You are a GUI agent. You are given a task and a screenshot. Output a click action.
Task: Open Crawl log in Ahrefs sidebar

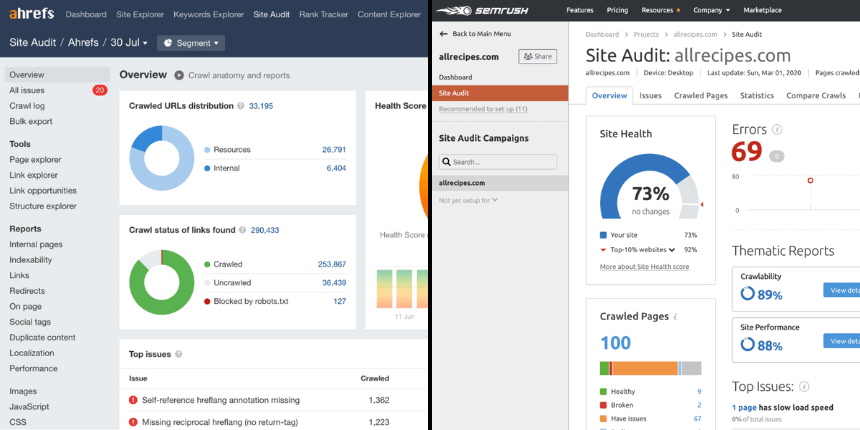pyautogui.click(x=27, y=106)
